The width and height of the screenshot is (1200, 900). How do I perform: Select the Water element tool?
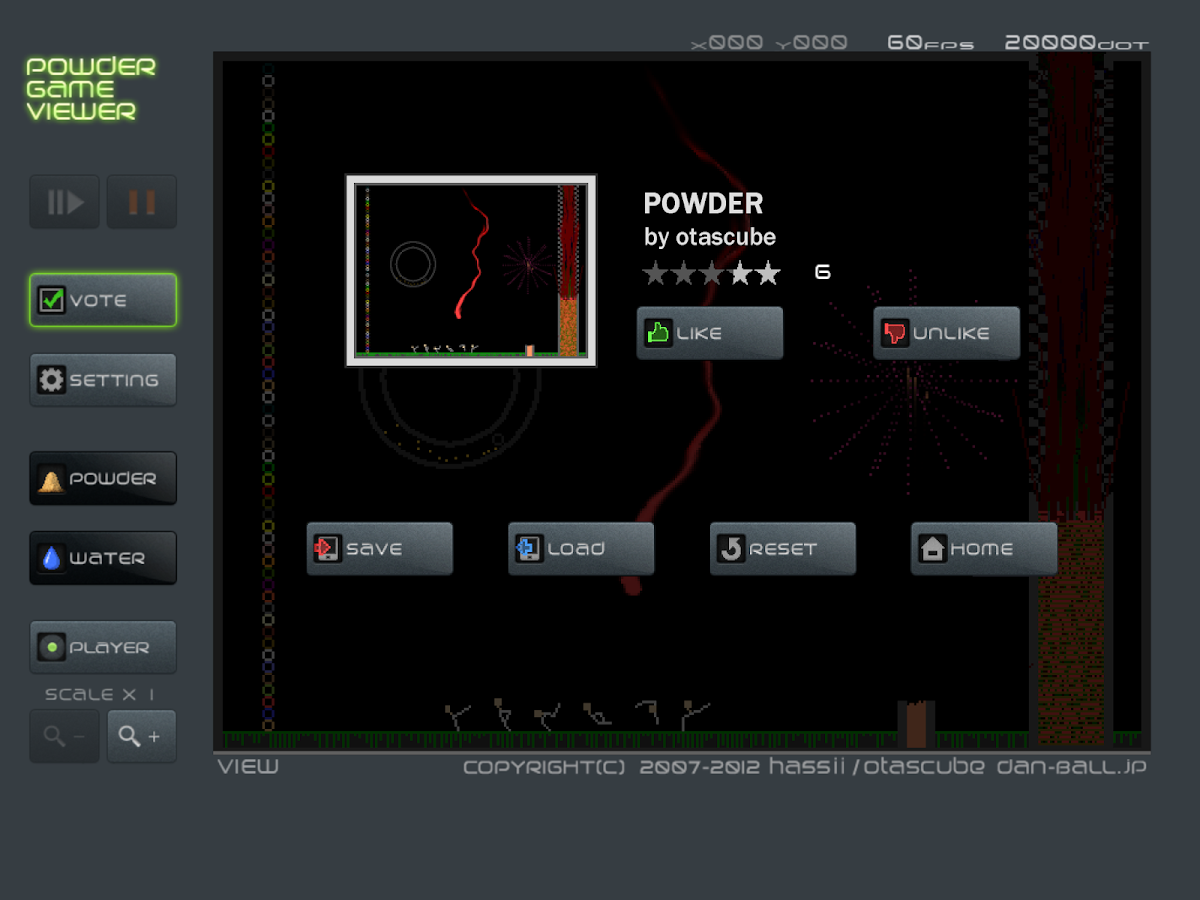[x=103, y=558]
